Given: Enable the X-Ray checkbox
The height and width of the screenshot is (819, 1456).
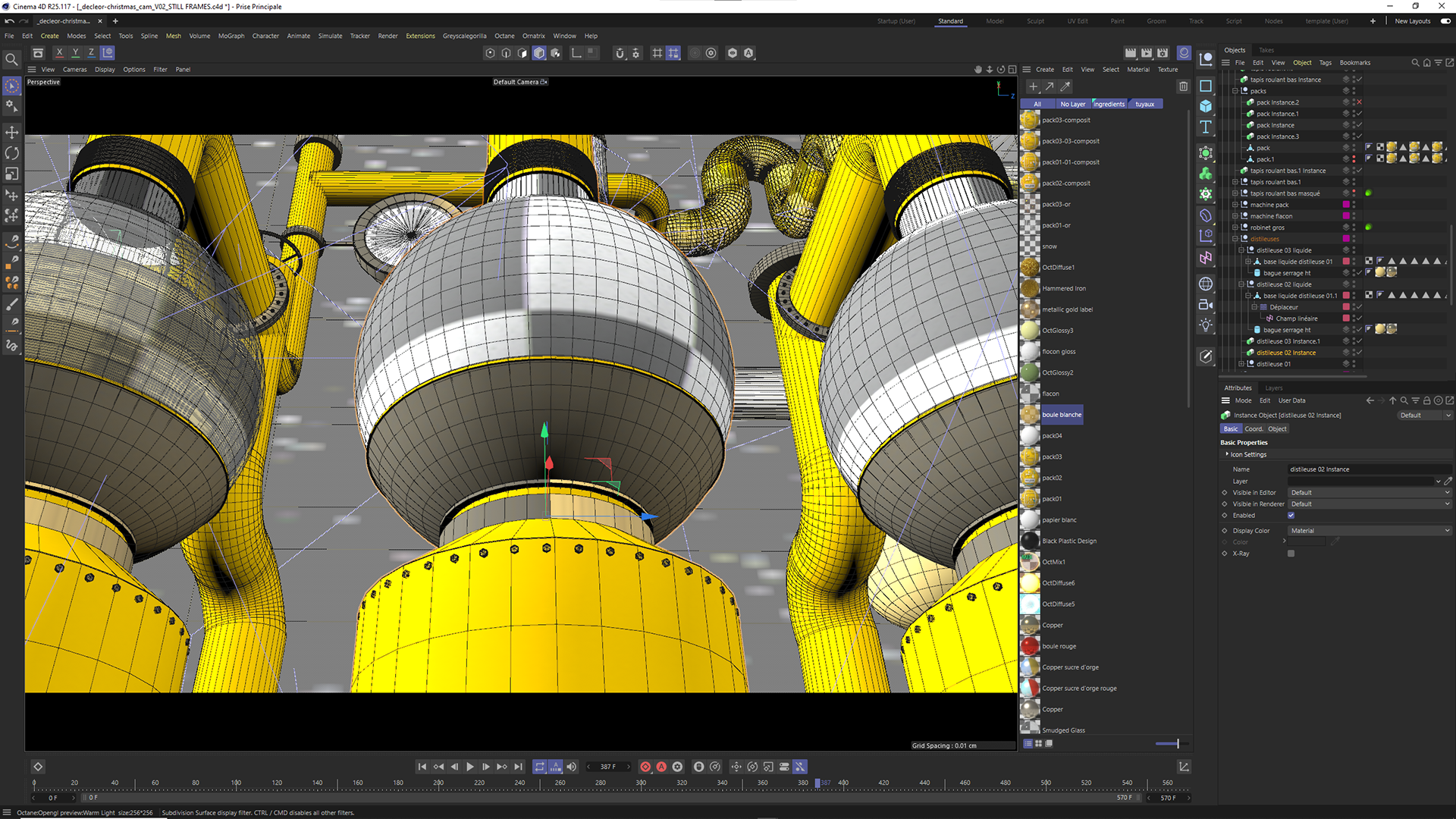Looking at the screenshot, I should 1291,554.
